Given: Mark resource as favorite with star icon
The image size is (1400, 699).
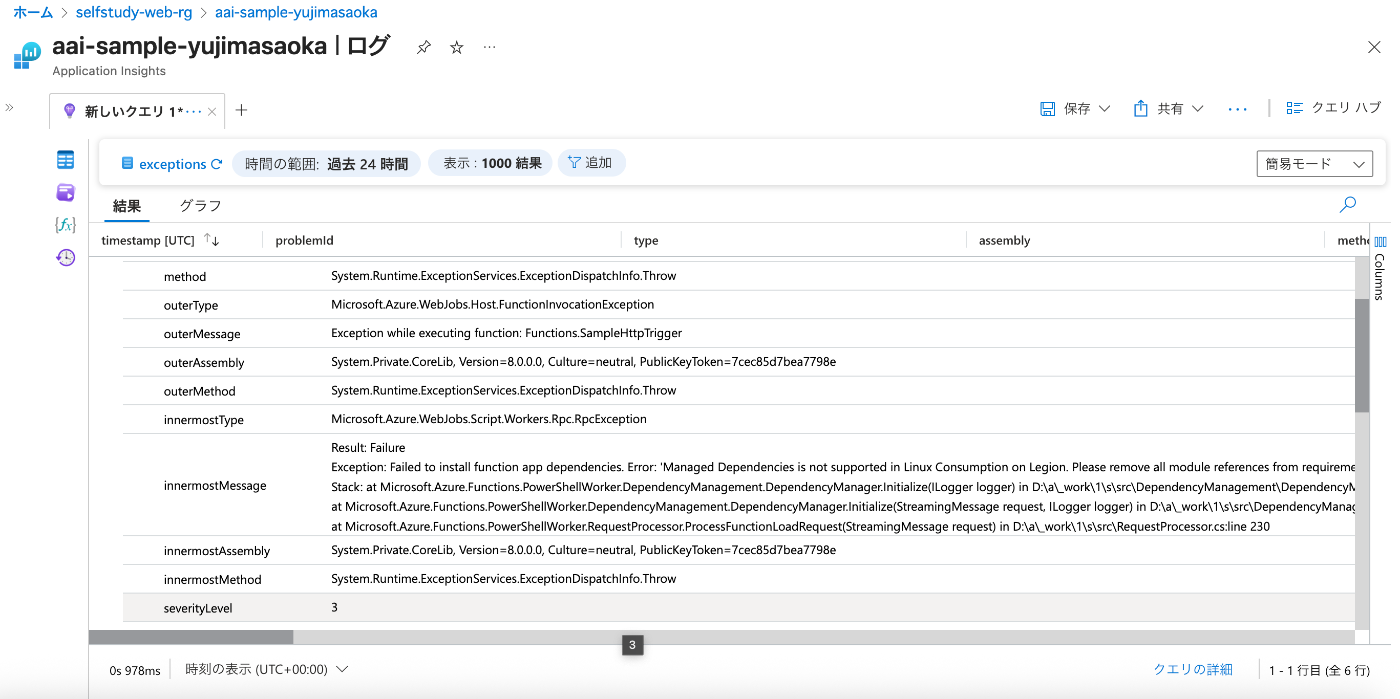Looking at the screenshot, I should pos(457,47).
